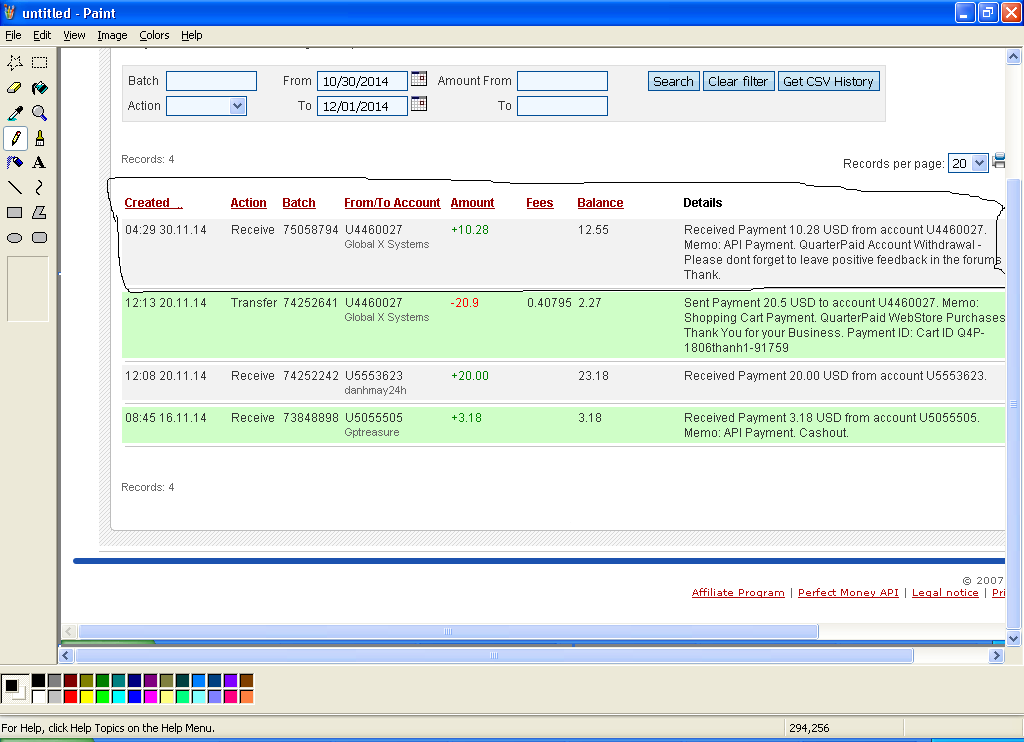Open the Colors menu
The height and width of the screenshot is (742, 1024).
click(154, 35)
